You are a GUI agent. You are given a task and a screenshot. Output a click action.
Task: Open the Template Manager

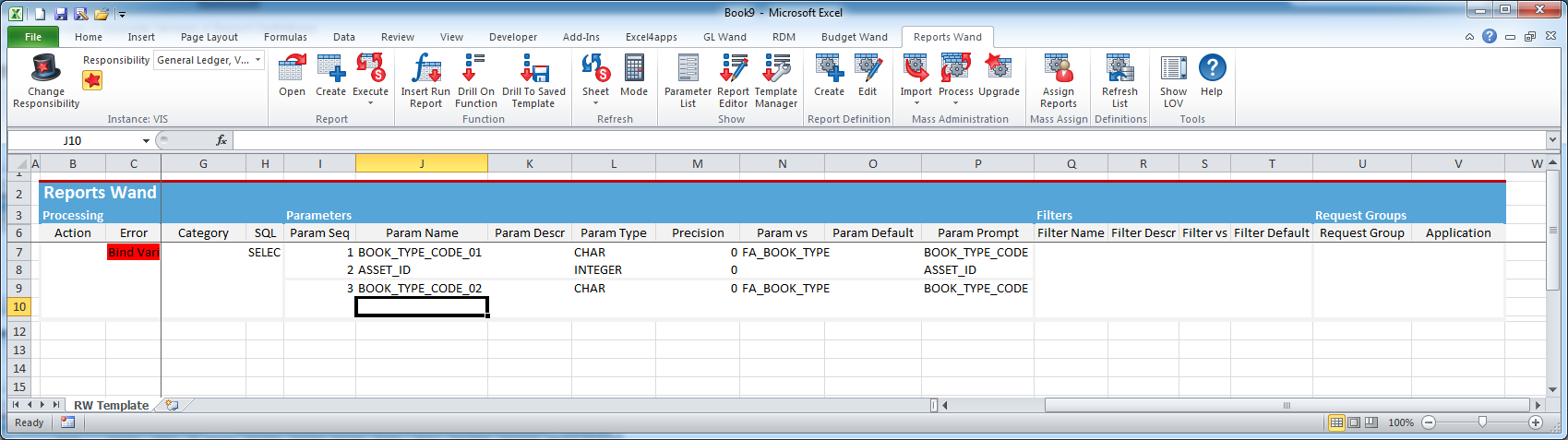tap(775, 68)
